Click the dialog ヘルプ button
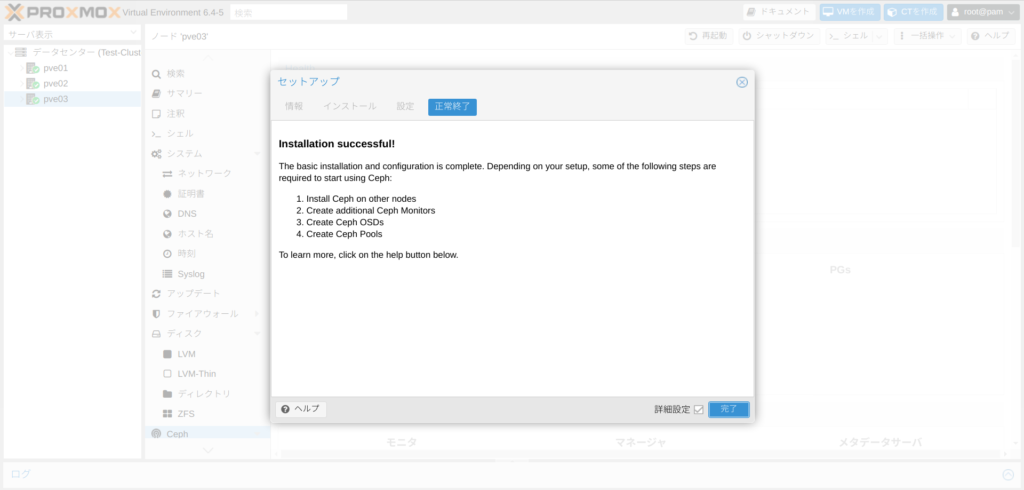The image size is (1024, 490). [300, 409]
